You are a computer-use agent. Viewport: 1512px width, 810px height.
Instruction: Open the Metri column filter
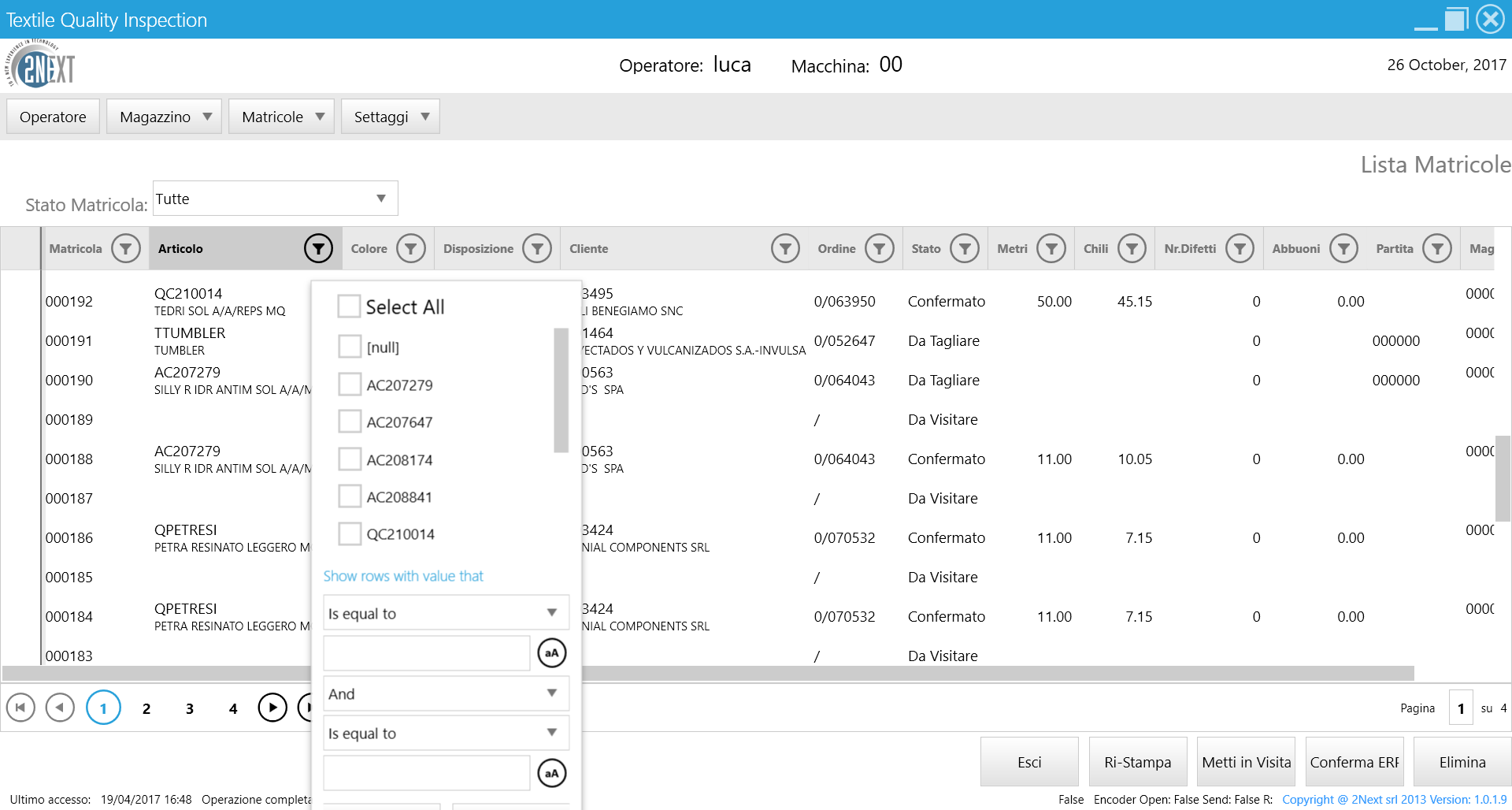[1051, 248]
